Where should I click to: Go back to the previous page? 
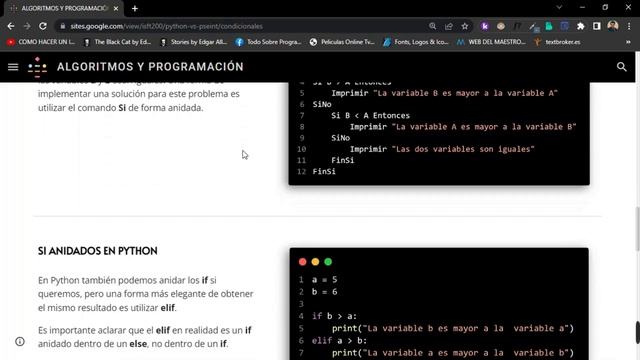(11, 26)
